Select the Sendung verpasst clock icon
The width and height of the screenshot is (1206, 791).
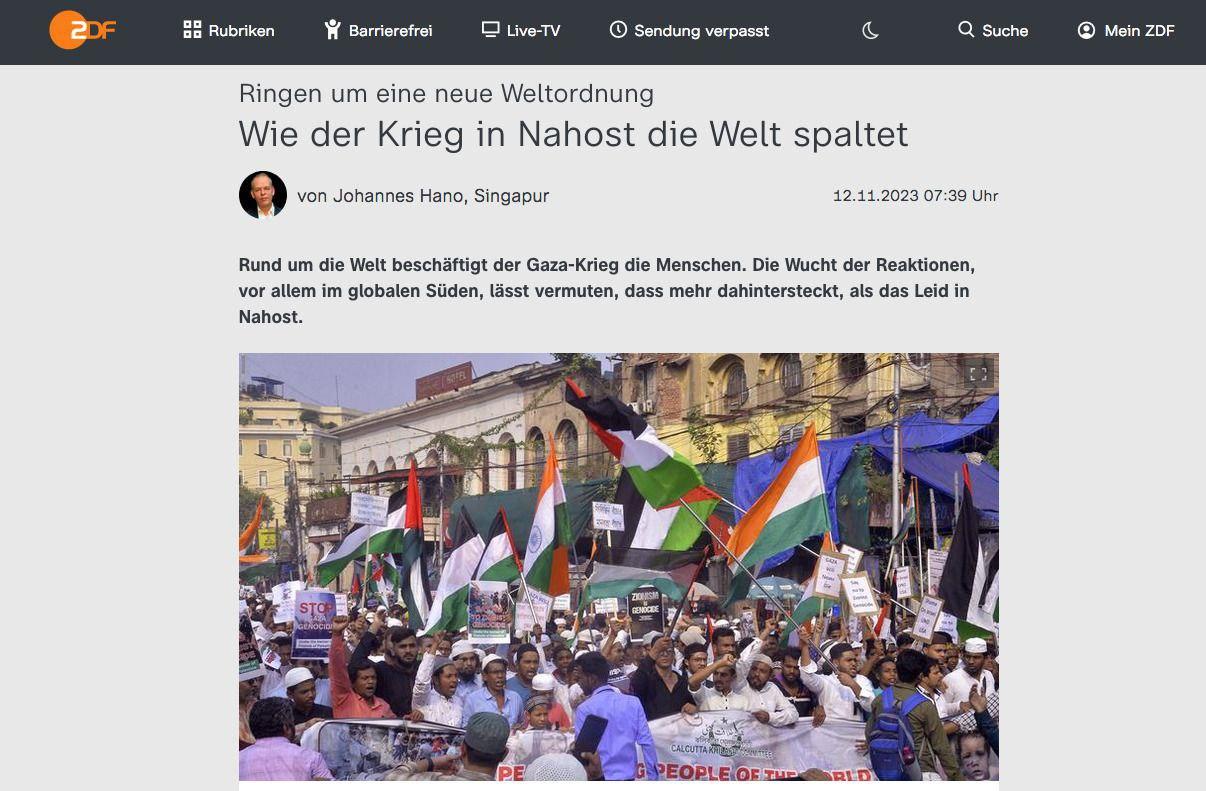coord(618,30)
